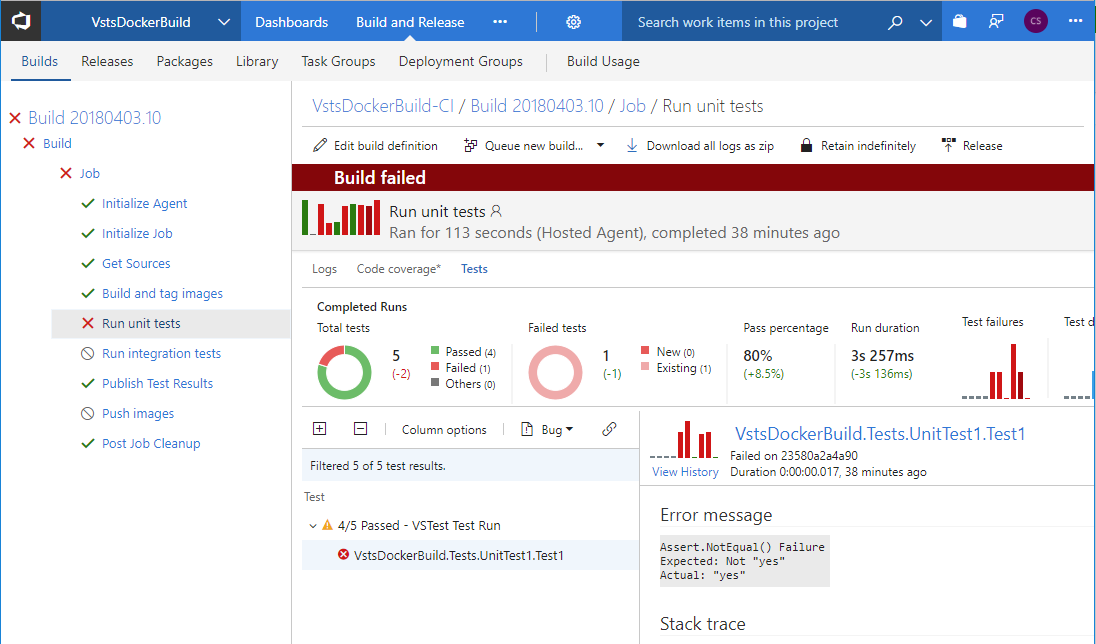Screen dimensions: 1096x644
Task: Click Queue new build button
Action: [524, 145]
